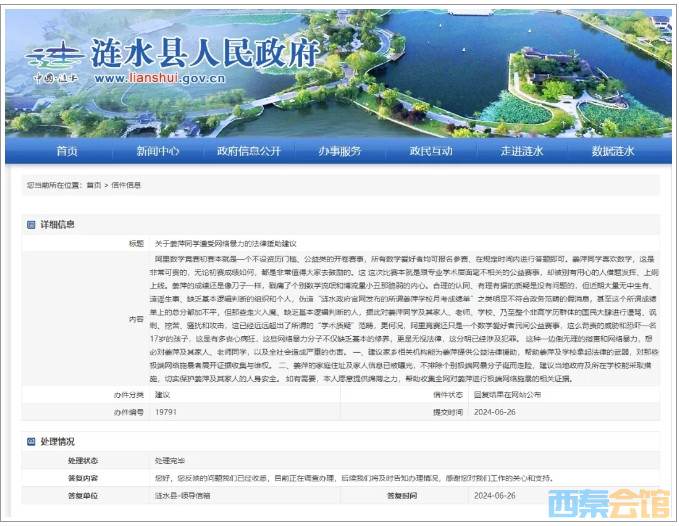Image resolution: width=679 pixels, height=526 pixels.
Task: Click the 办件编号 value 19791
Action: (x=166, y=411)
